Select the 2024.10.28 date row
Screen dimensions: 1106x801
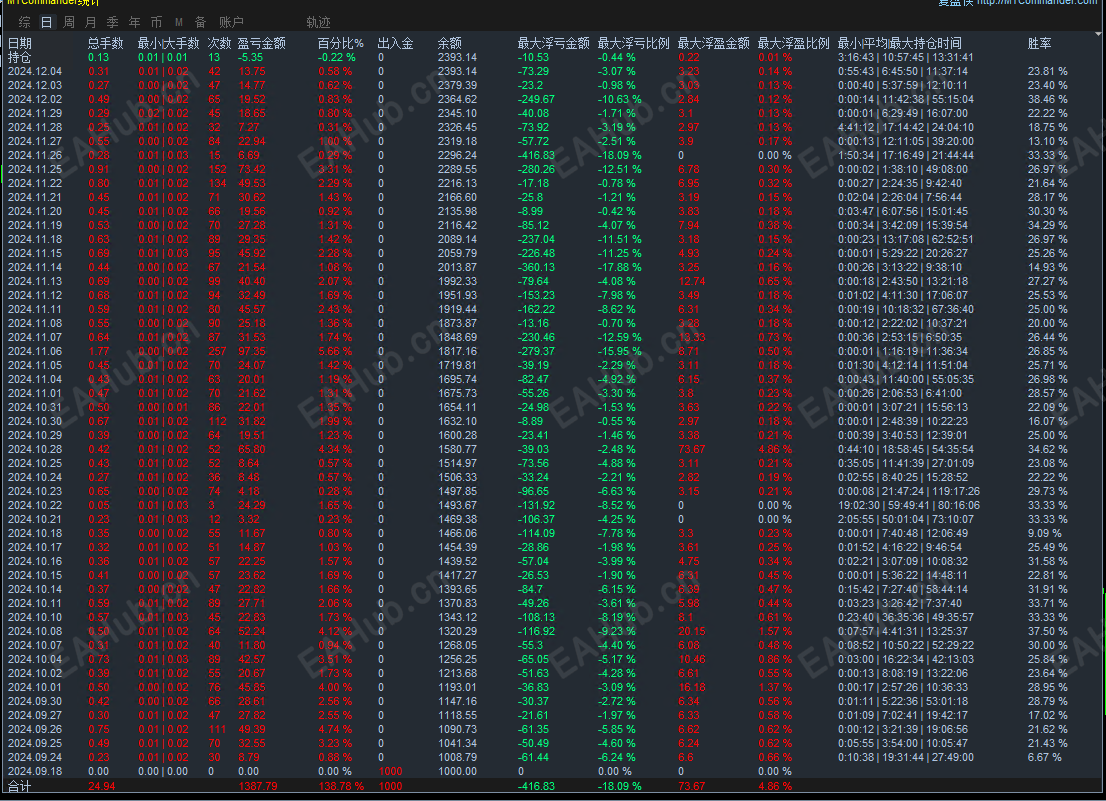click(x=35, y=449)
